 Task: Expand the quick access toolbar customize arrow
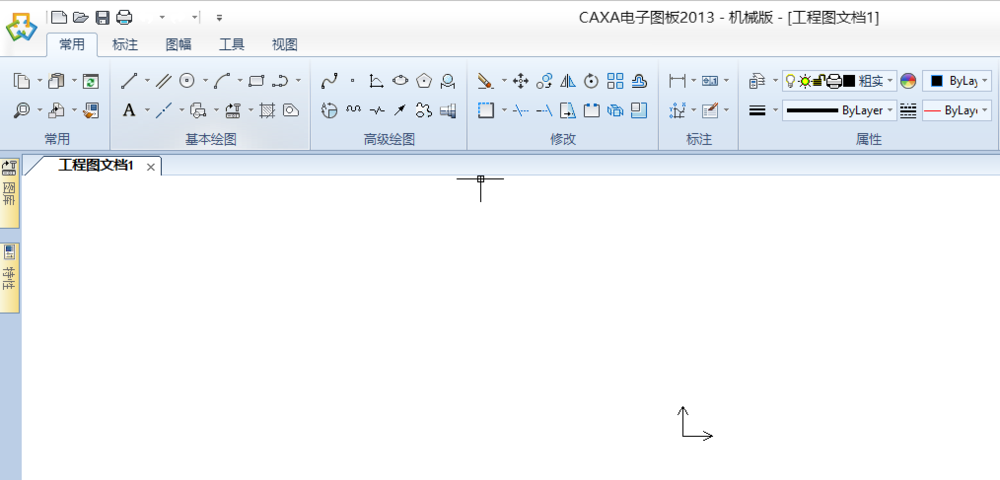point(219,18)
